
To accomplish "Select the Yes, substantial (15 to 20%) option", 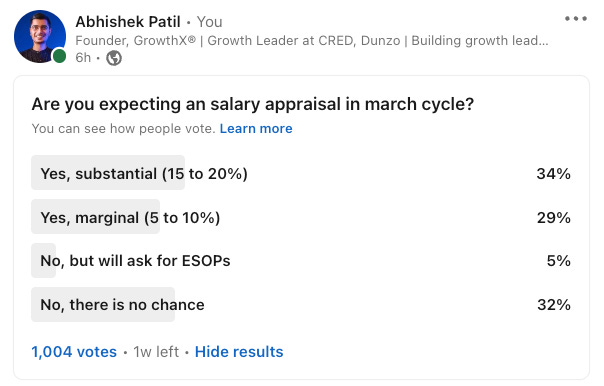I will pyautogui.click(x=301, y=173).
